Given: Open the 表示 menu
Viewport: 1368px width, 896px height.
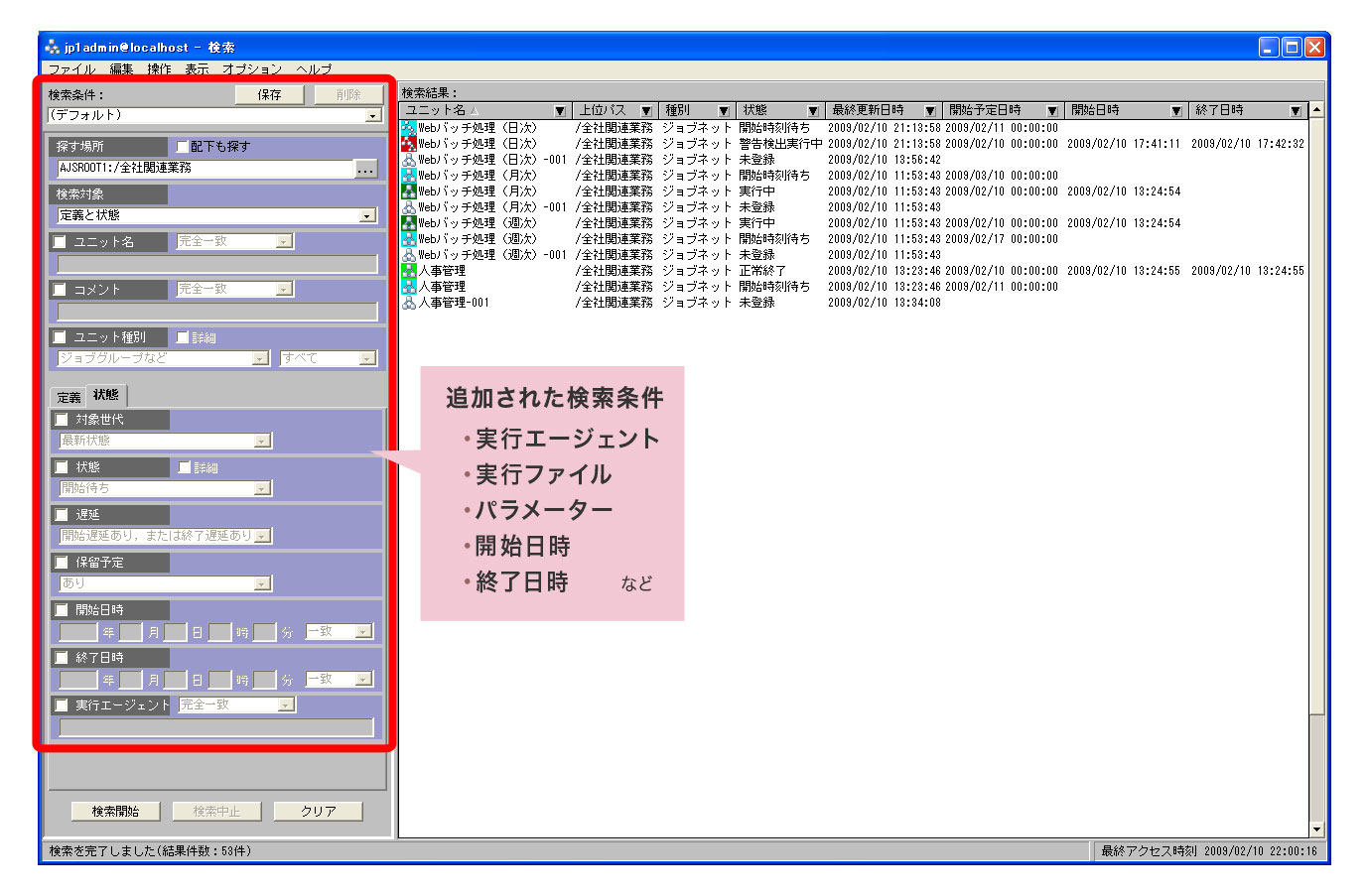Looking at the screenshot, I should coord(197,69).
